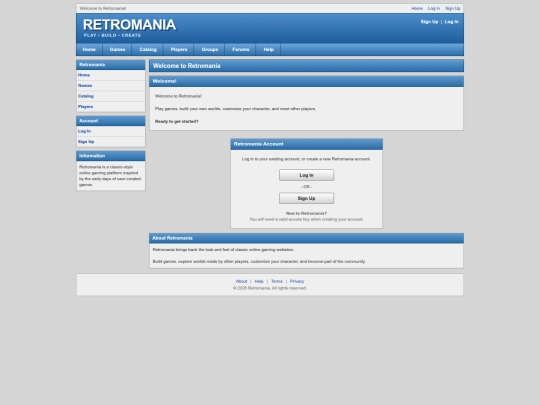
Task: Click Sign Up in the blue header banner
Action: [x=429, y=22]
